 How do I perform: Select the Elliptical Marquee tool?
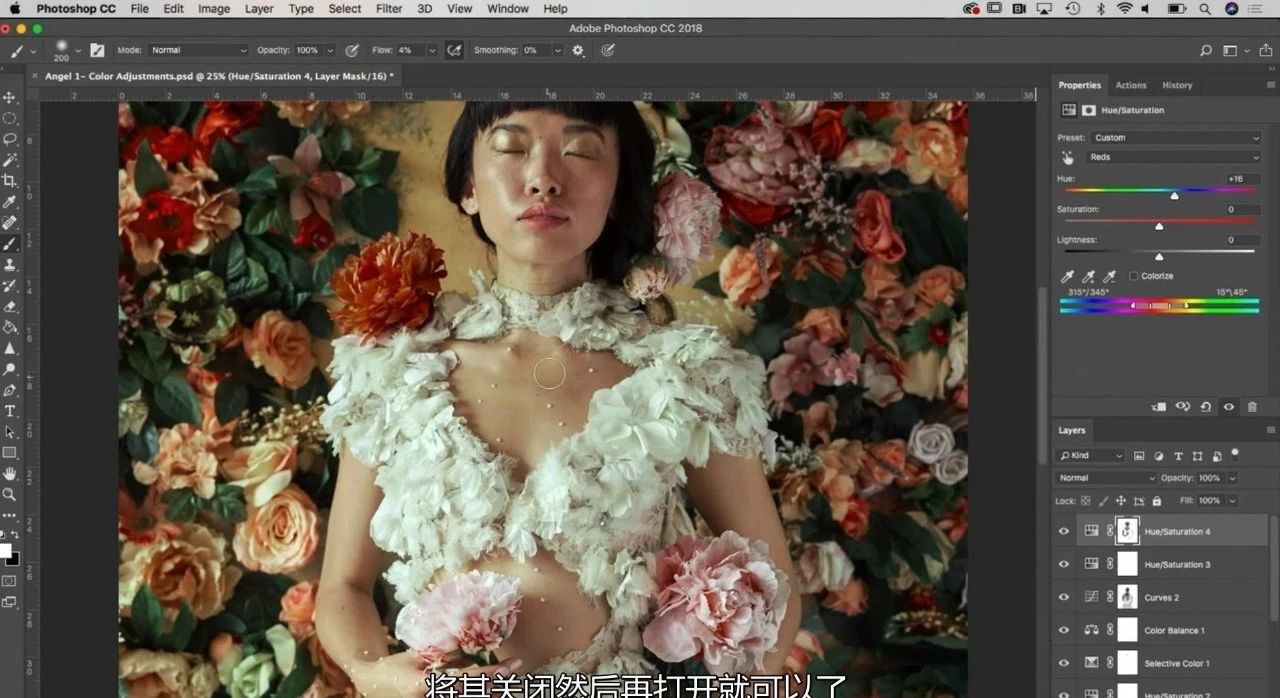pyautogui.click(x=10, y=118)
